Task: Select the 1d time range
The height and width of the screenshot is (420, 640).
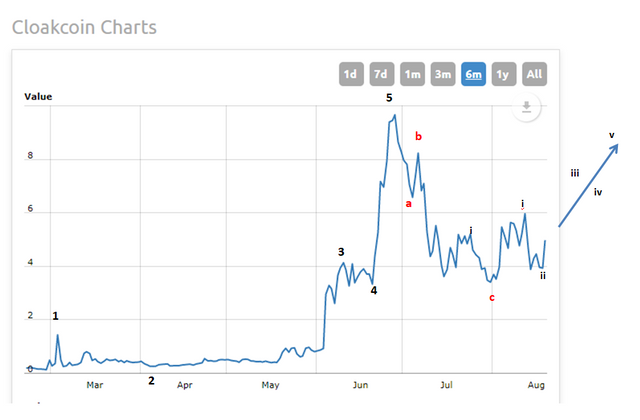Action: pyautogui.click(x=351, y=74)
